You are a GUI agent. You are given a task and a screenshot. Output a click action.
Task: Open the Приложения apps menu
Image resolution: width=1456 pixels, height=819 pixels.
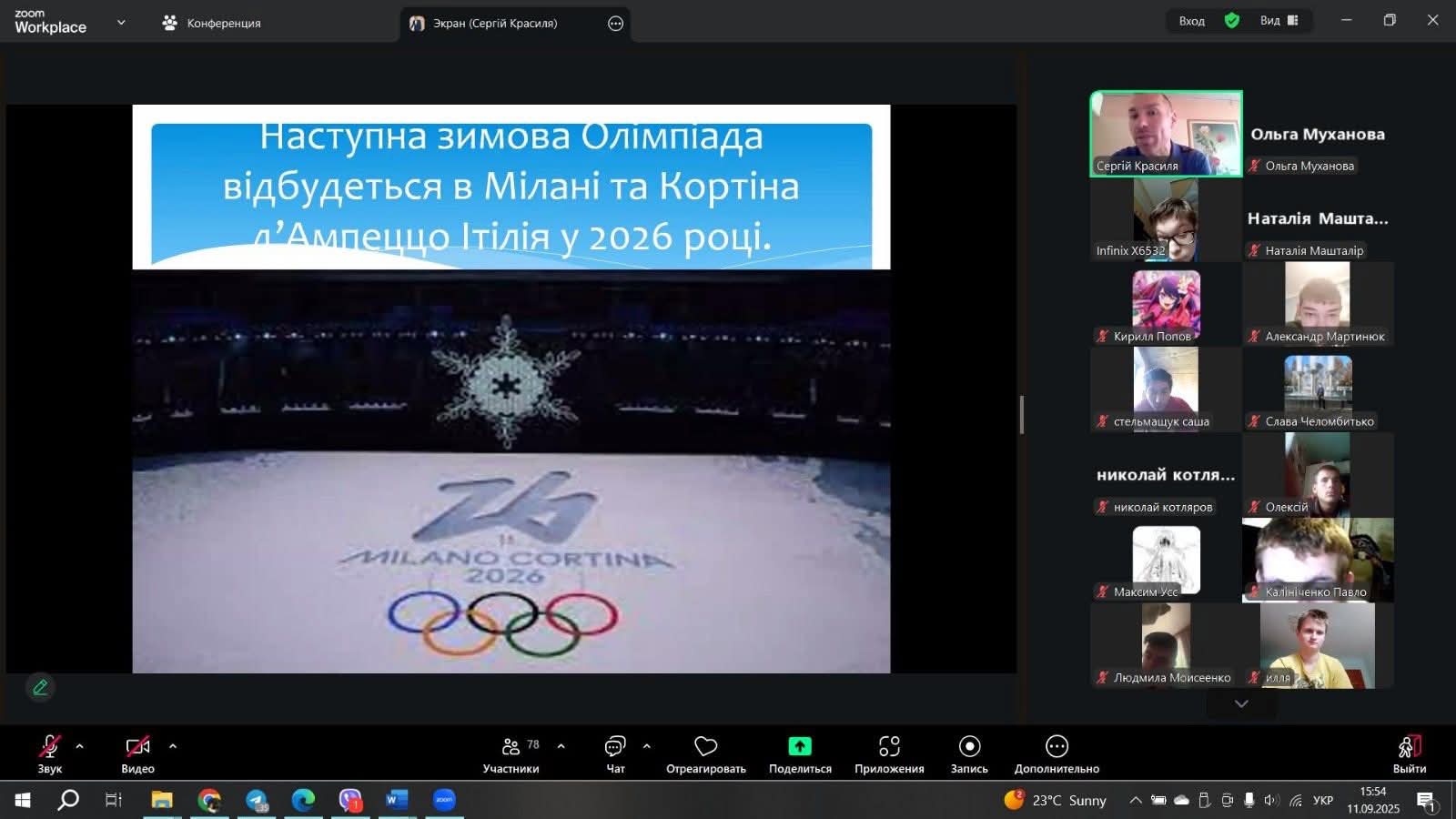[889, 753]
